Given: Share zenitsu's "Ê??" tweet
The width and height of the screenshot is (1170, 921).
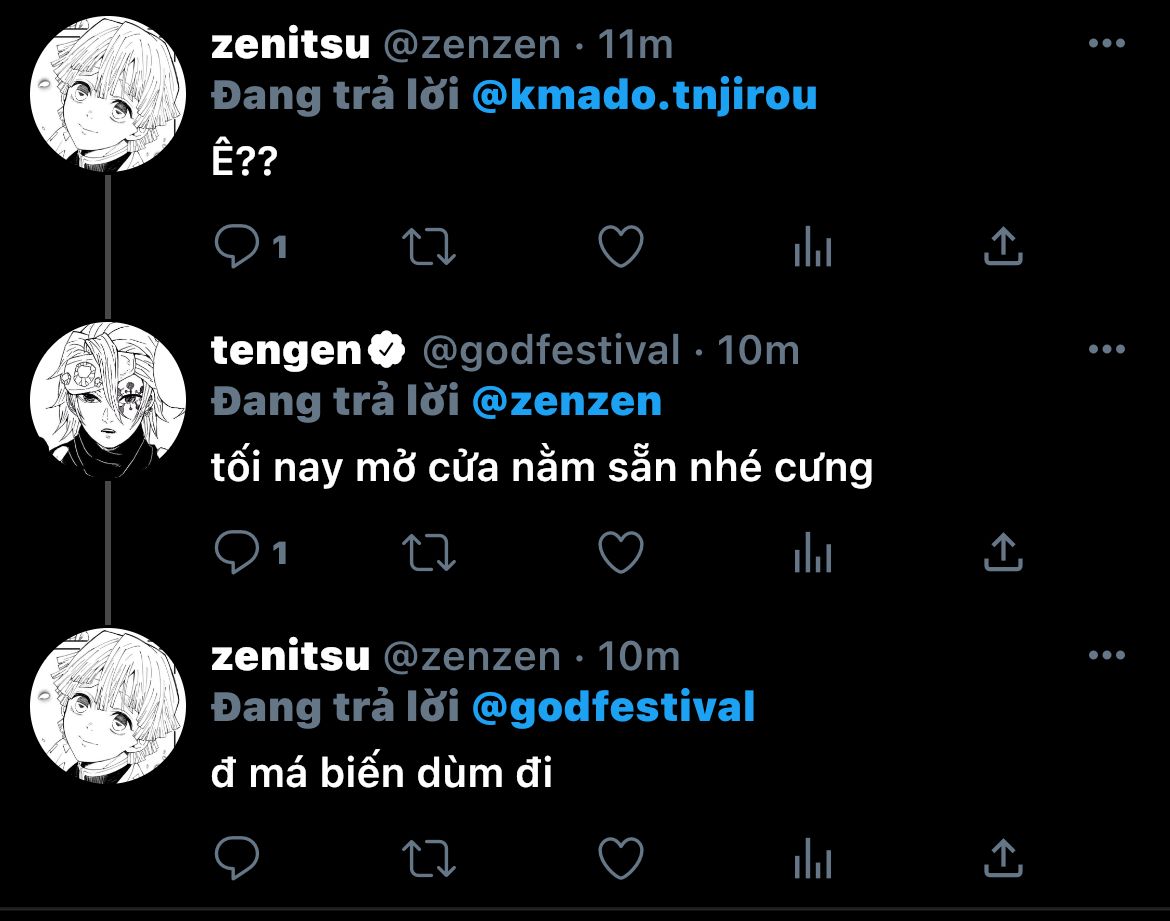Looking at the screenshot, I should (x=1003, y=247).
